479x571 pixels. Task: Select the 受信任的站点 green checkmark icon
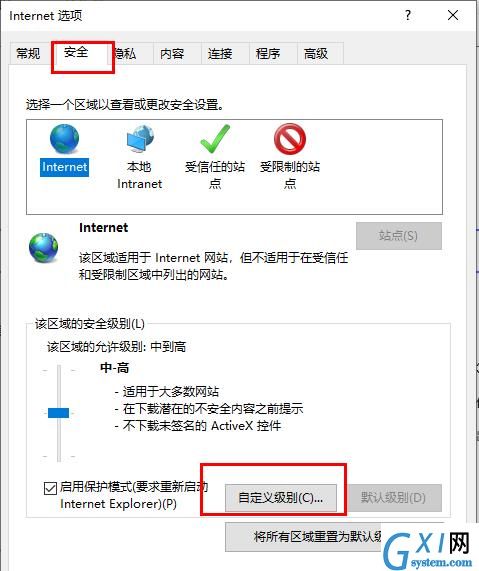point(215,139)
